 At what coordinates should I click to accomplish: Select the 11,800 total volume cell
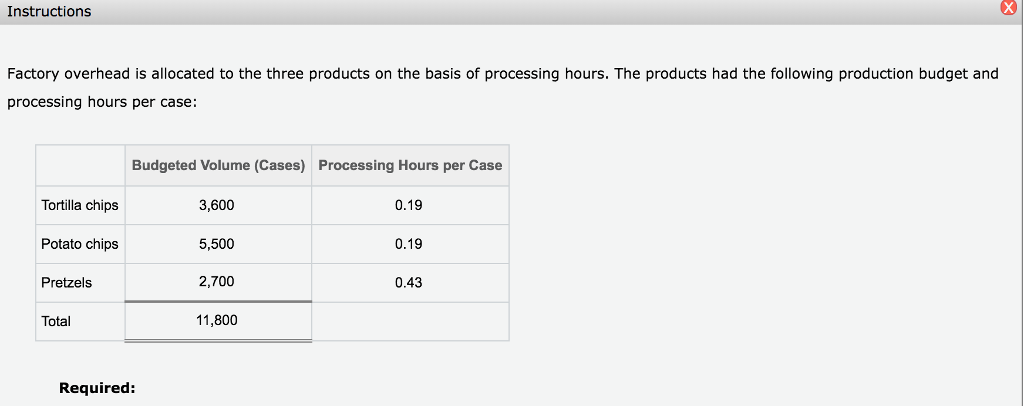tap(217, 321)
